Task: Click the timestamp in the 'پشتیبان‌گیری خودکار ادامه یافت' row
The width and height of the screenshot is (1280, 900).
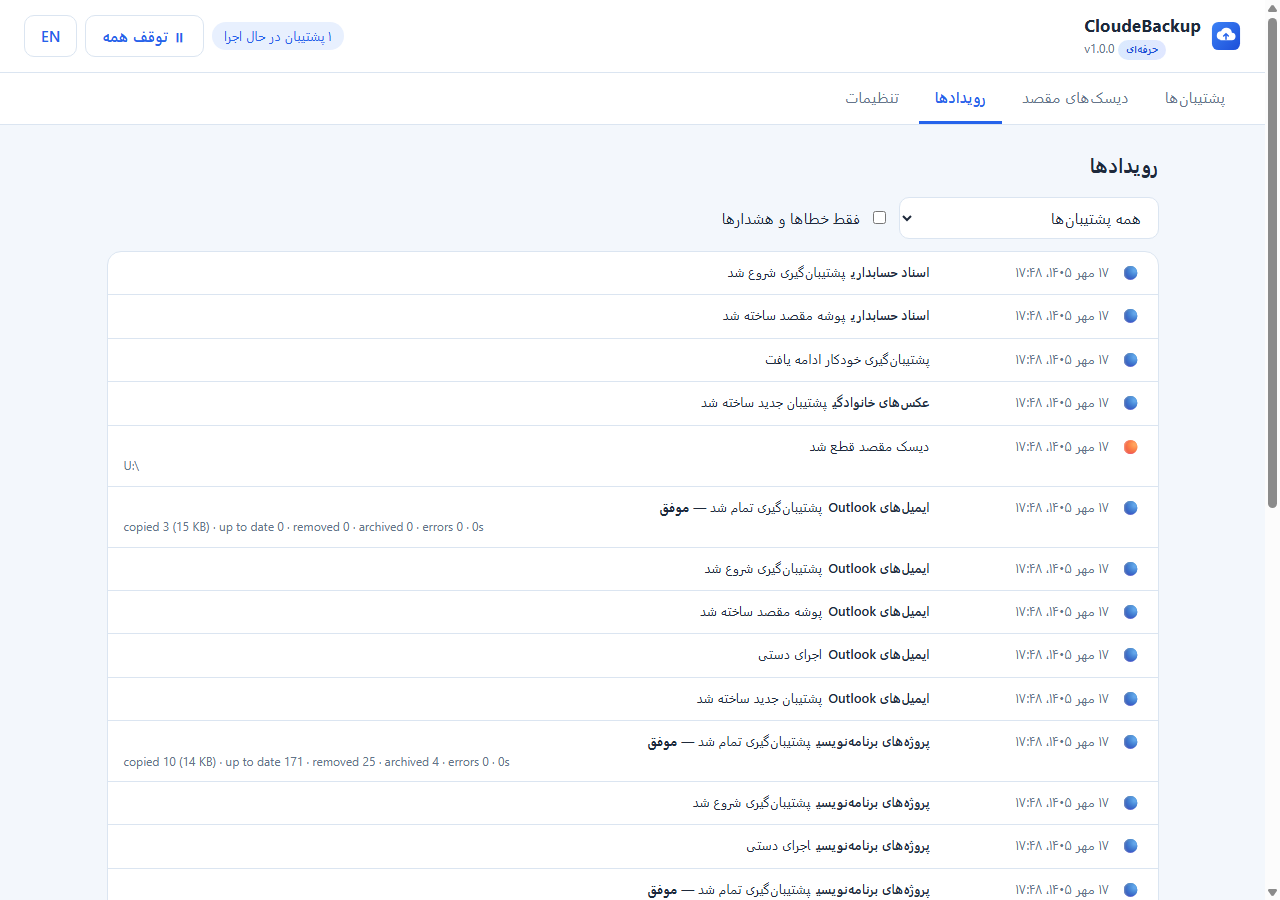Action: point(1062,360)
